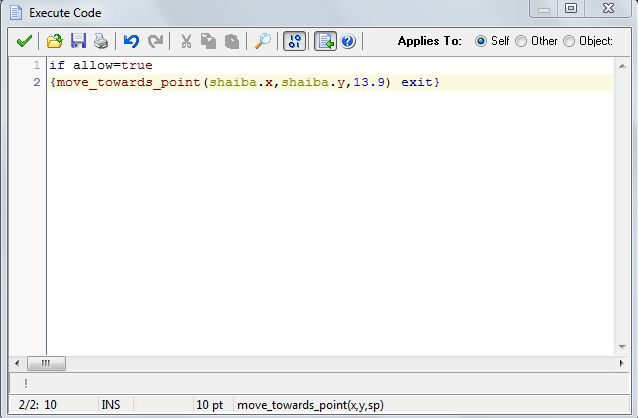Open the blue help icon

pyautogui.click(x=348, y=41)
